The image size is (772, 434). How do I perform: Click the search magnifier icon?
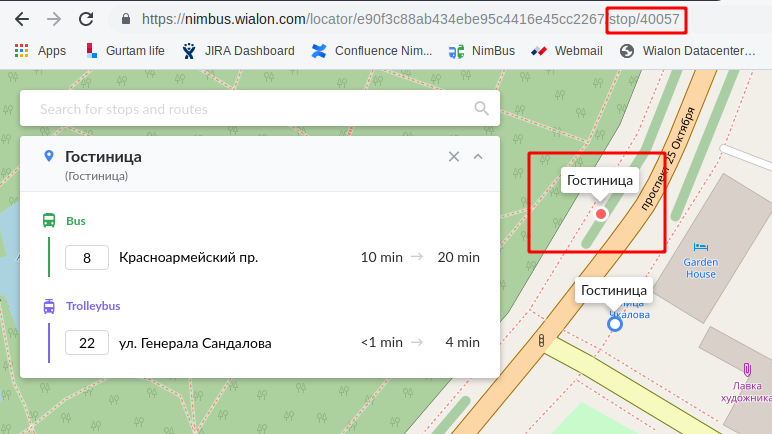[481, 109]
